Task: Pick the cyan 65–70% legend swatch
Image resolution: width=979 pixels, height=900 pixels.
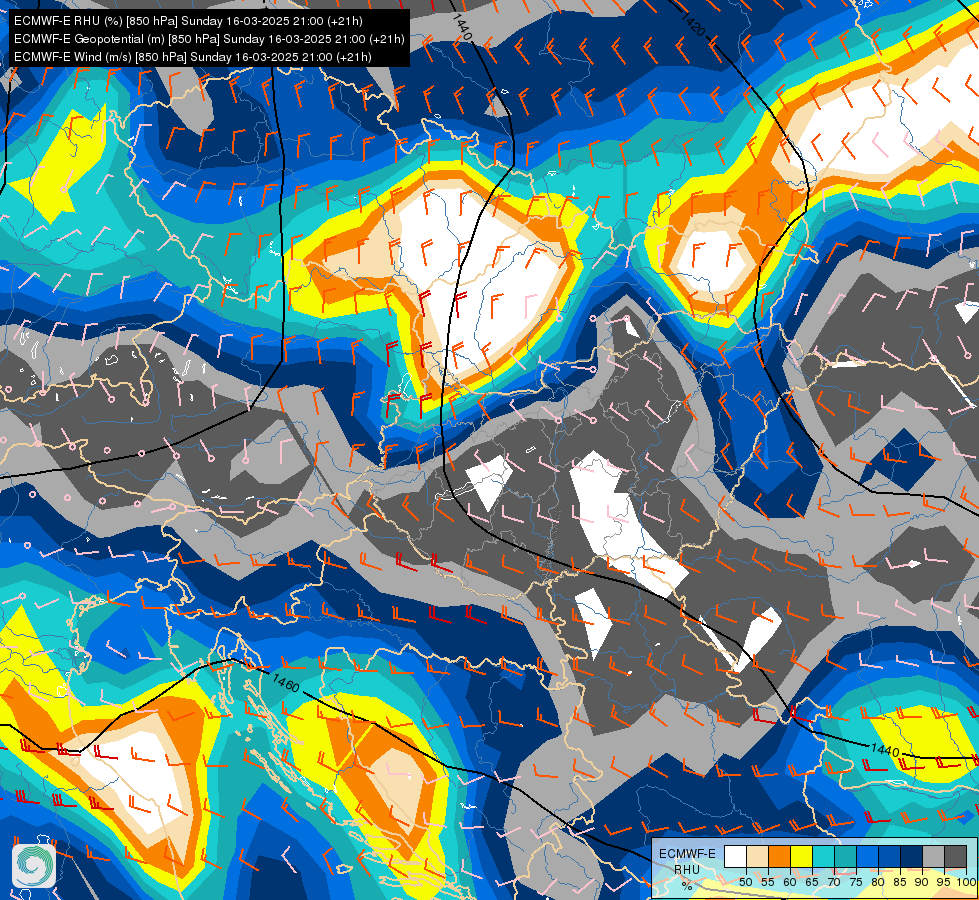Action: point(824,856)
